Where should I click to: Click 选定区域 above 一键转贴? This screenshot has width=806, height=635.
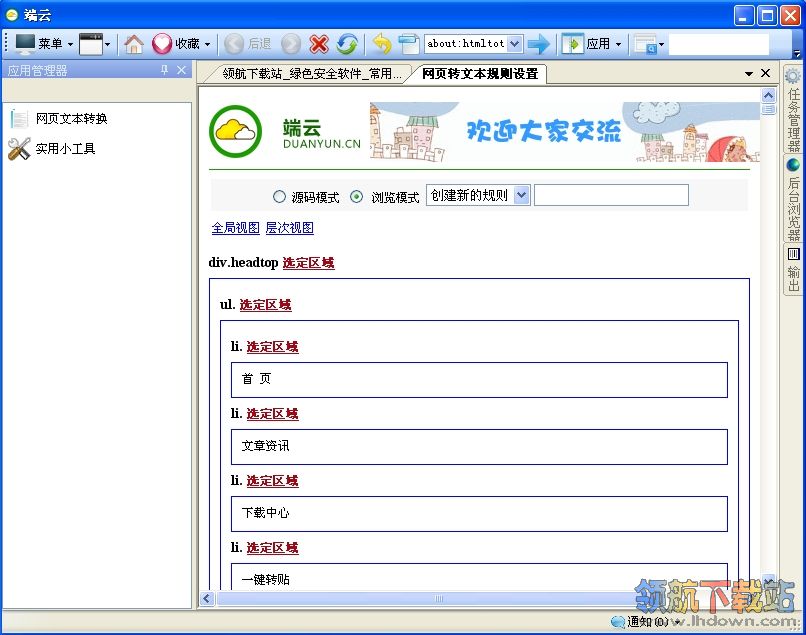point(272,548)
